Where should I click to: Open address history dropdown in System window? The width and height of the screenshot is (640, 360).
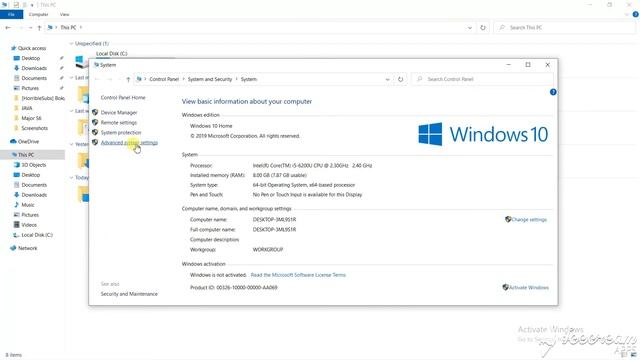[387, 79]
